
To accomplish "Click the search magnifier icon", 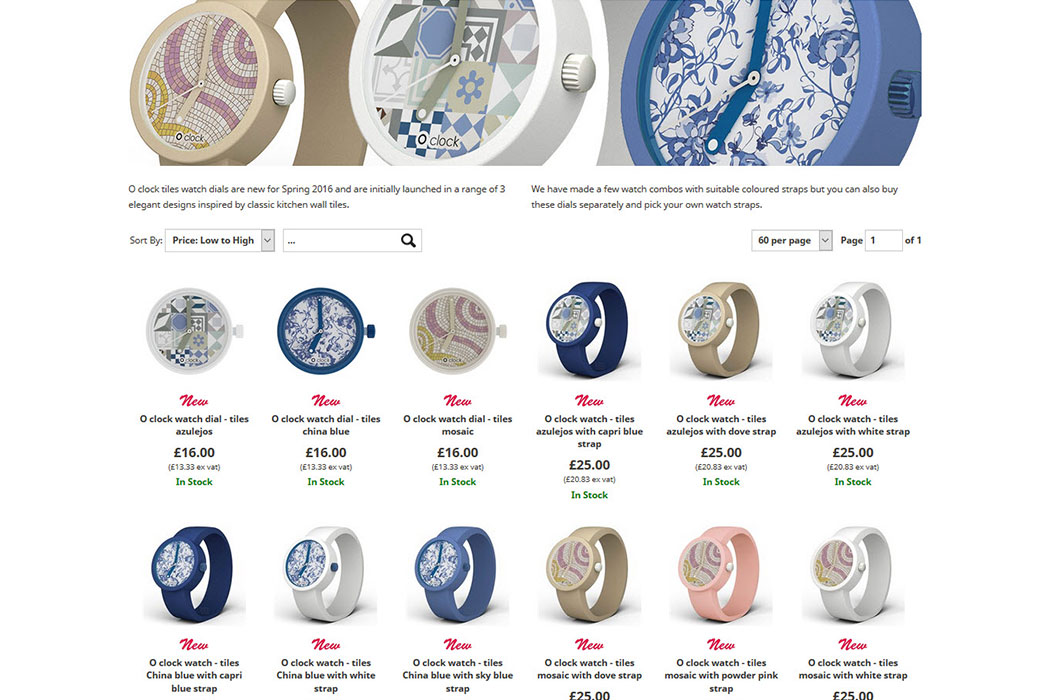I will [408, 240].
